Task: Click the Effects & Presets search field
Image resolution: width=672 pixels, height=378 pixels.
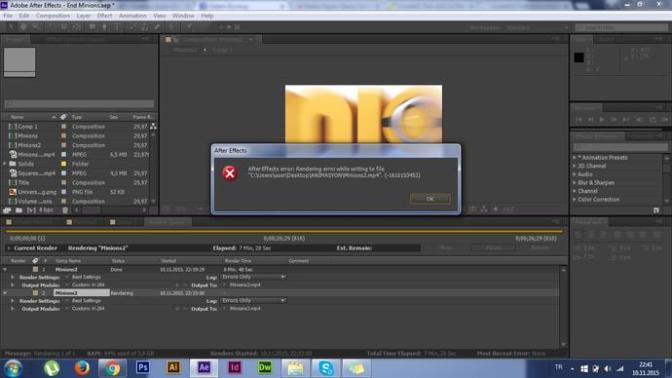Action: (621, 147)
